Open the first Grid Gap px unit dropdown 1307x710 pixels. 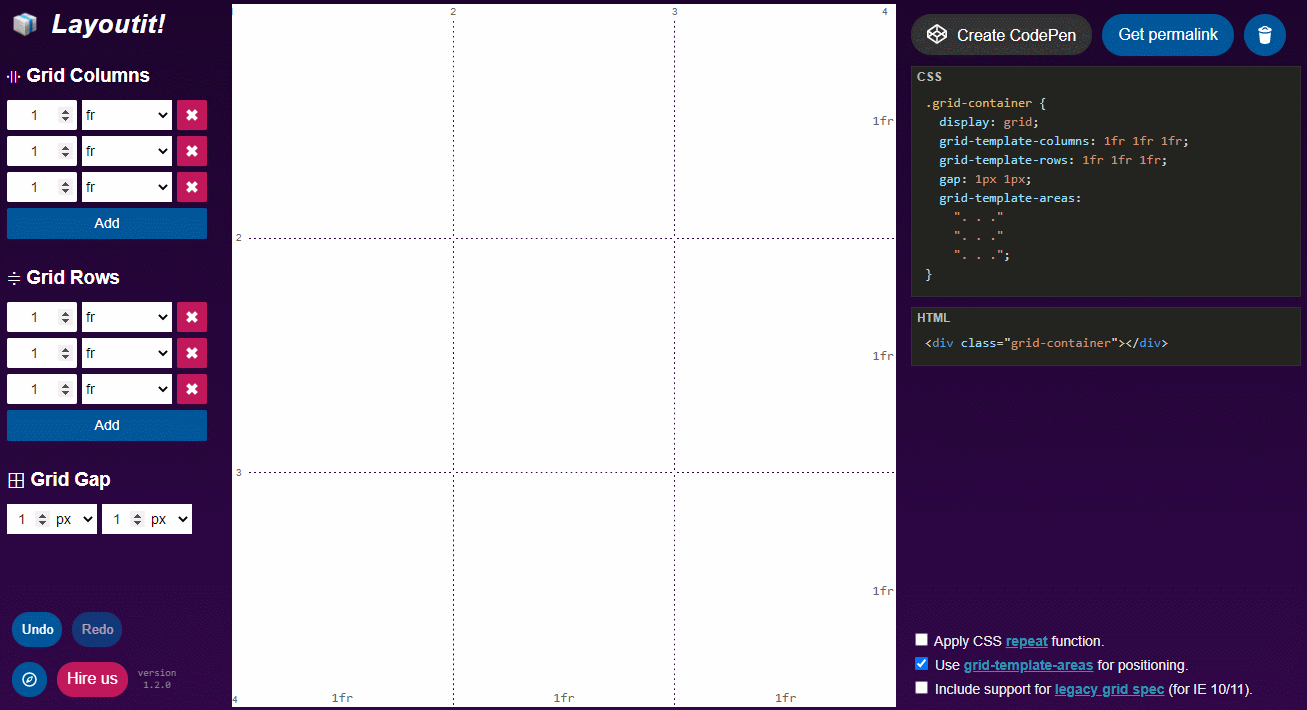click(x=74, y=519)
